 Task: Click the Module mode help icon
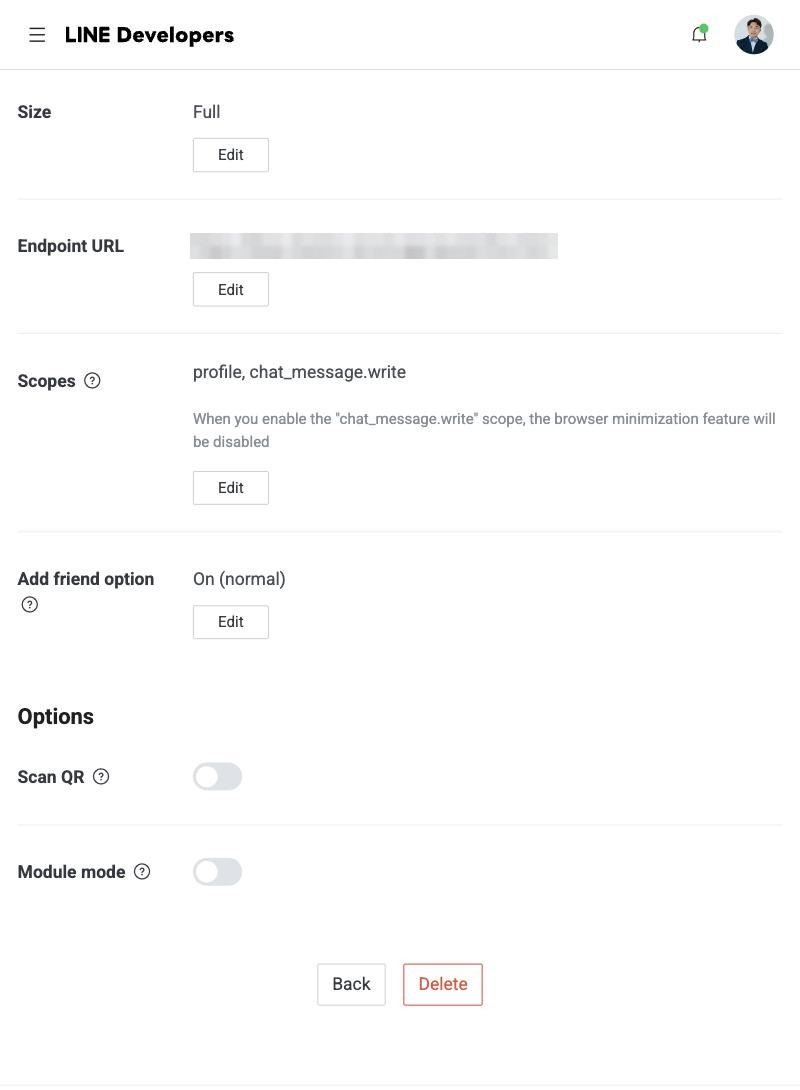pos(142,872)
